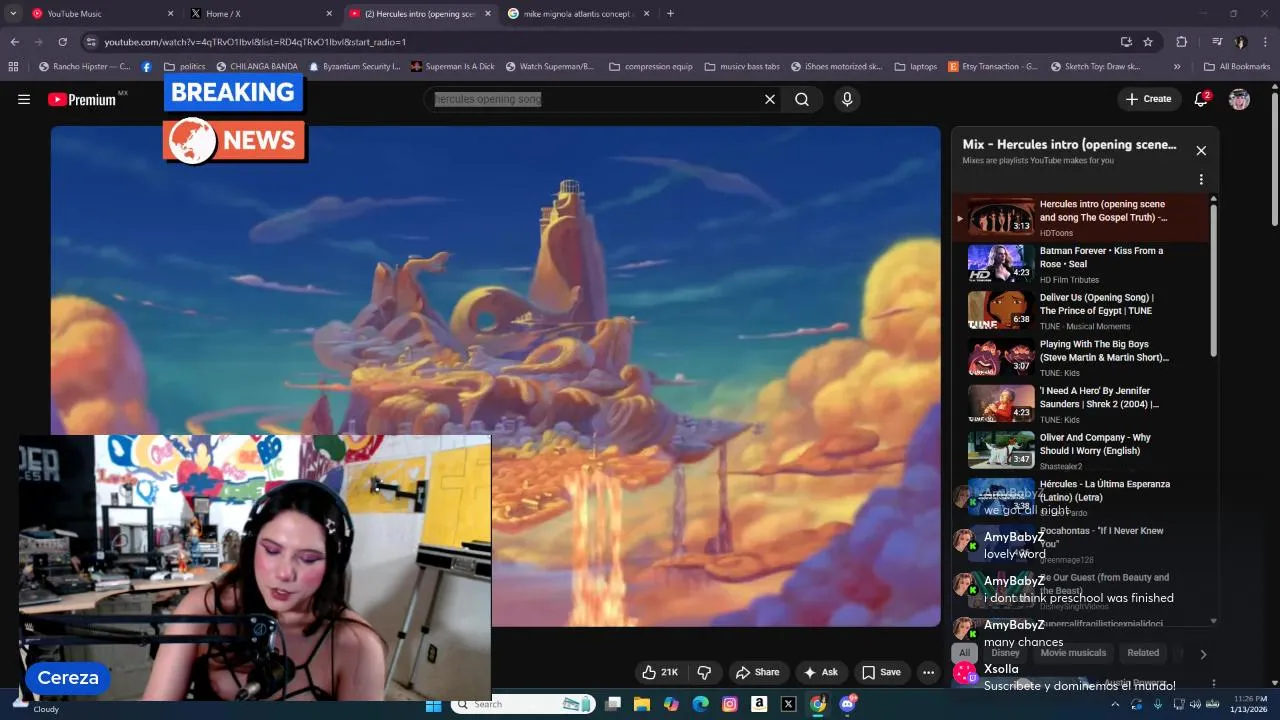Switch to YouTube Music tab
1280x720 pixels.
[x=103, y=14]
